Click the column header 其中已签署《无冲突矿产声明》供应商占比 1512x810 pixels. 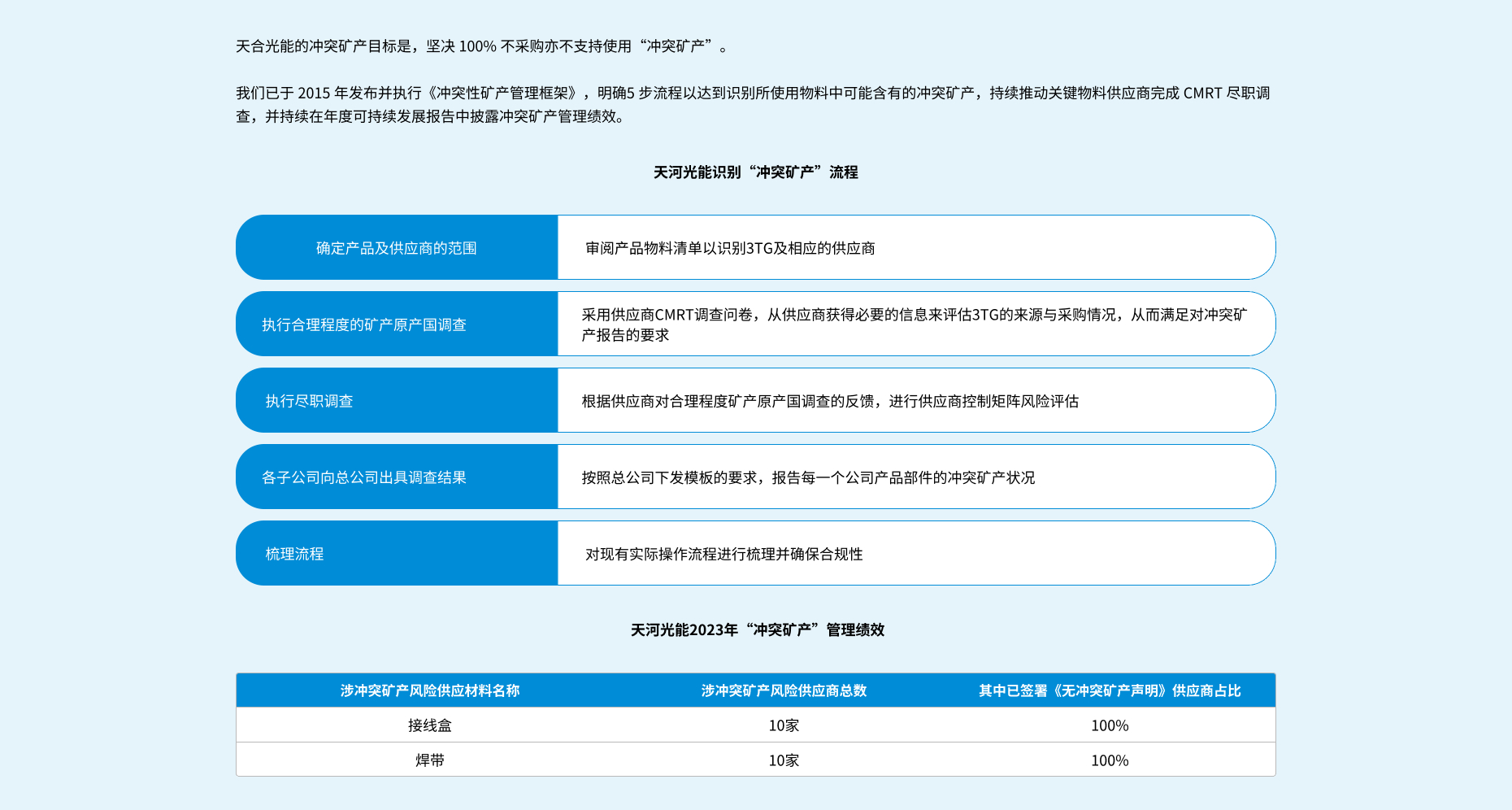coord(1110,690)
